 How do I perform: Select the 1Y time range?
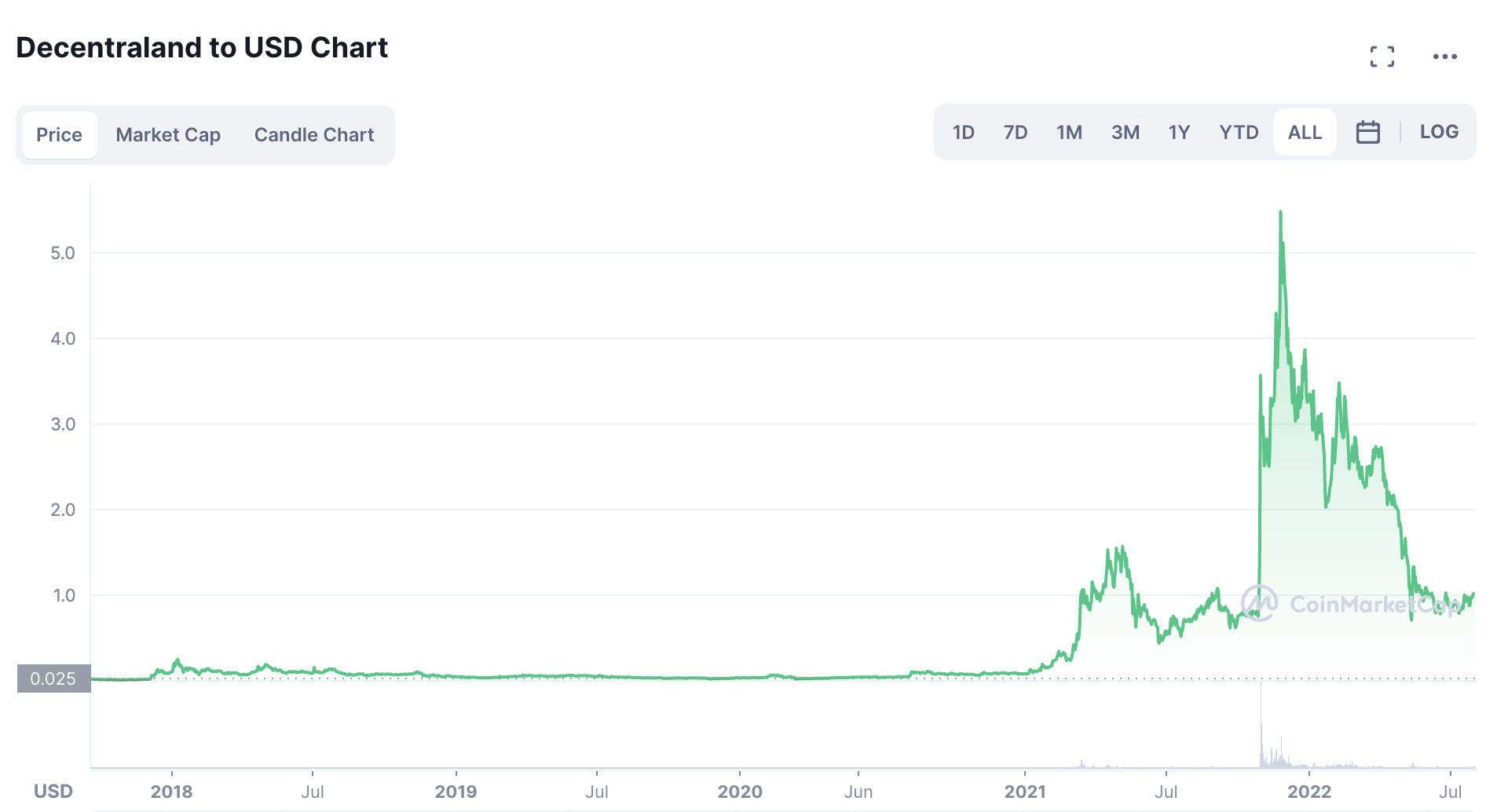pos(1179,132)
